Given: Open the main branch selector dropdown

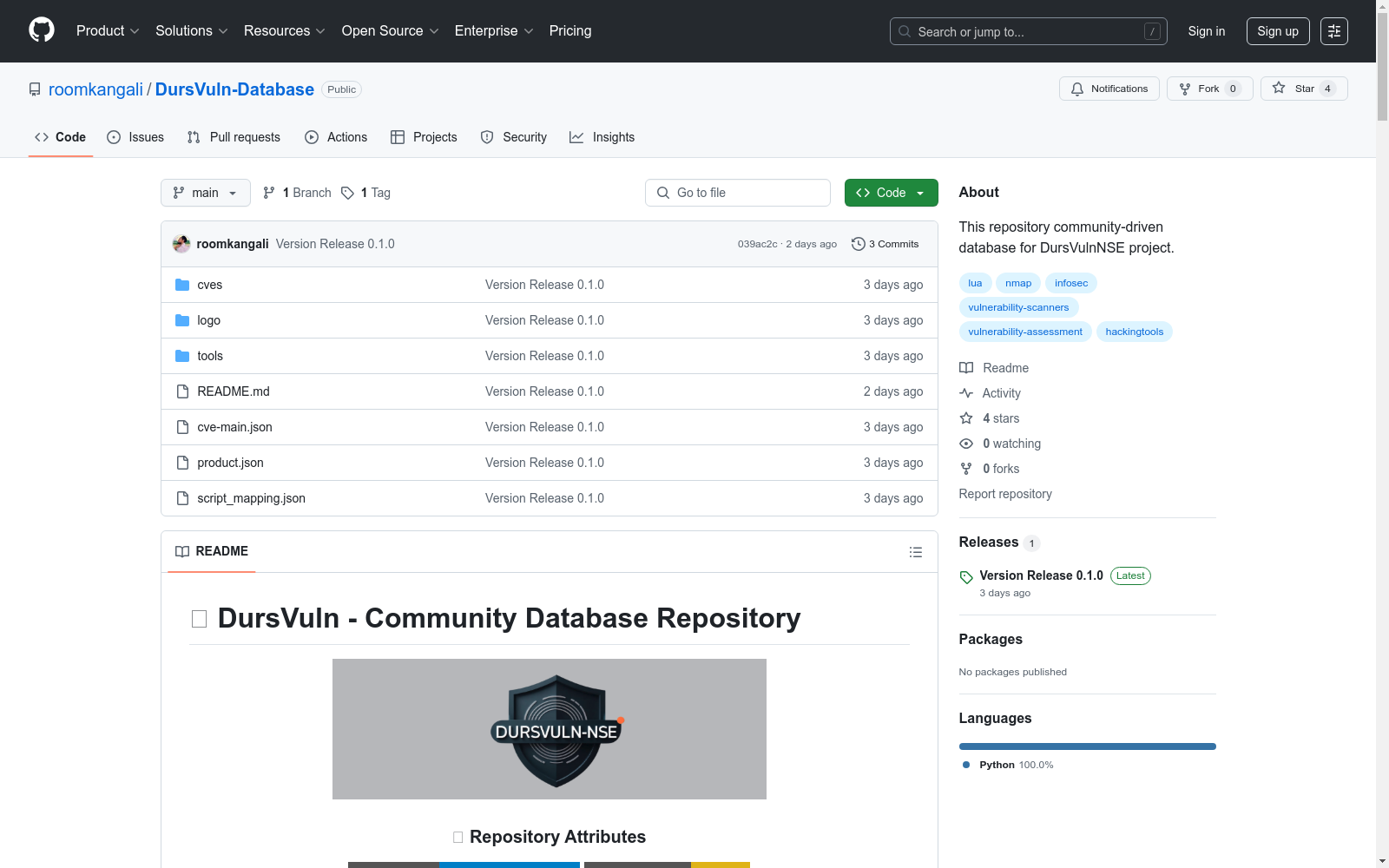Looking at the screenshot, I should pos(206,193).
